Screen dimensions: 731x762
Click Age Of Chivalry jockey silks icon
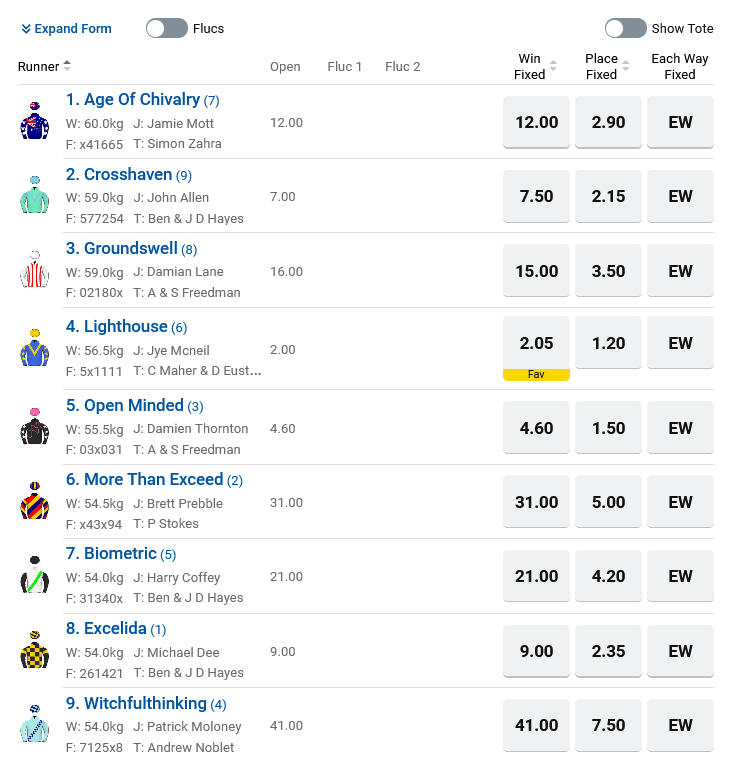[x=34, y=121]
